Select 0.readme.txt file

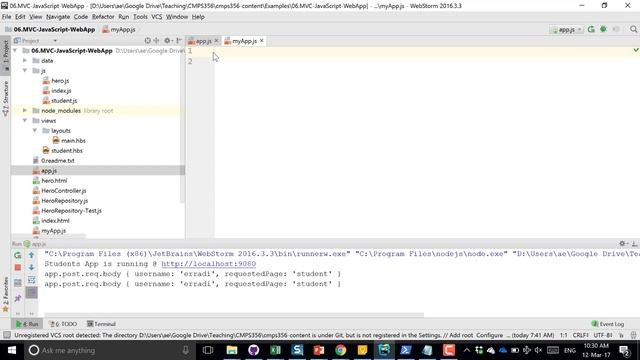[53, 160]
